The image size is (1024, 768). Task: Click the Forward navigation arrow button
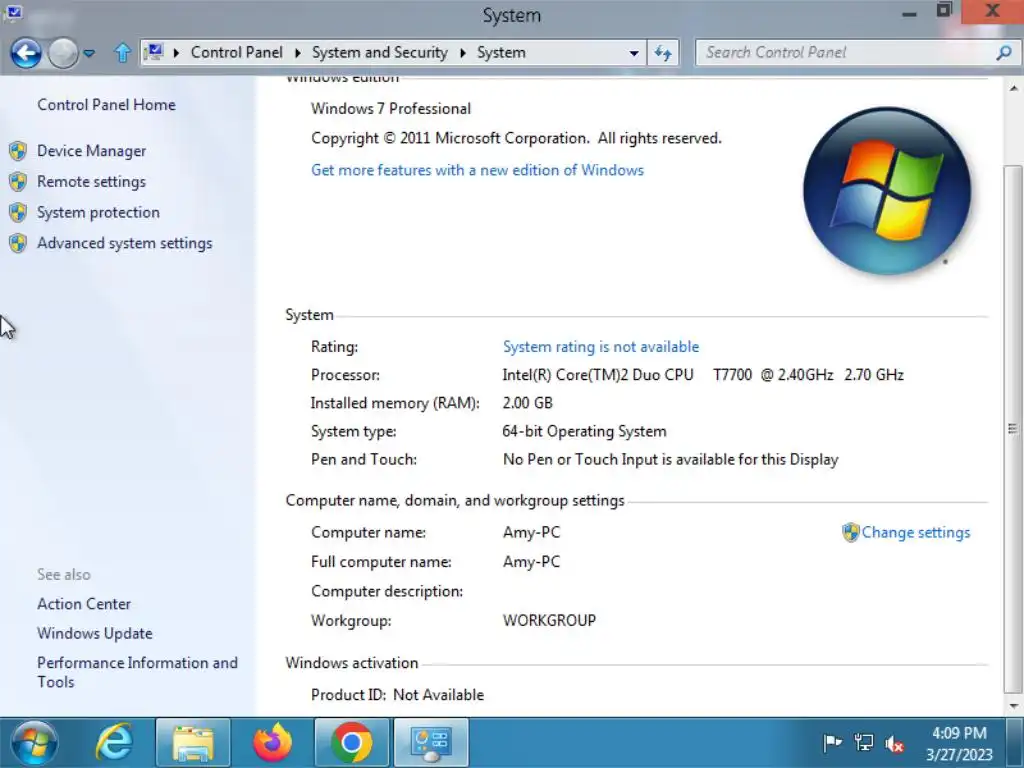pos(63,53)
